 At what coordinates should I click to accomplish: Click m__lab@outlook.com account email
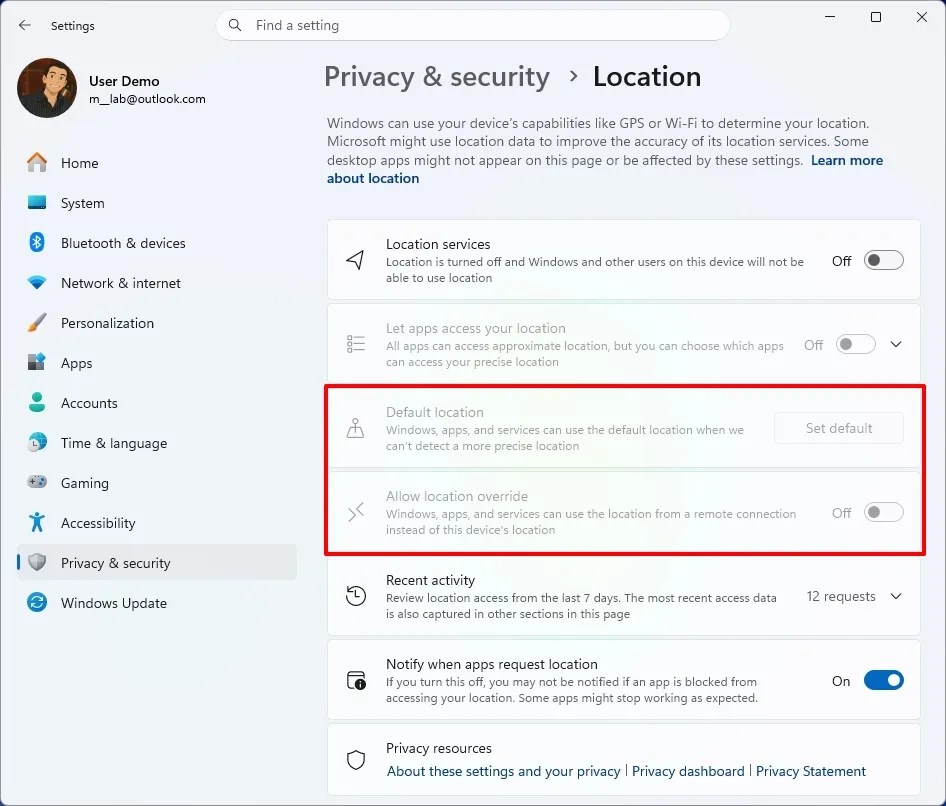(147, 99)
